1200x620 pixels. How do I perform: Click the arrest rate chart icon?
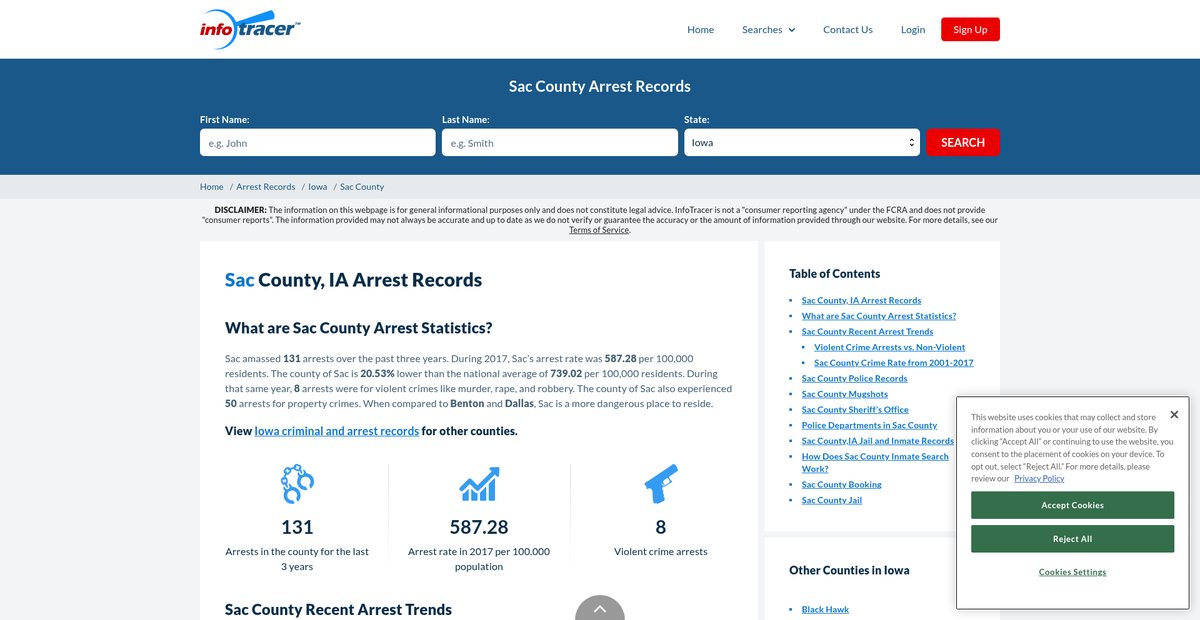coord(479,484)
